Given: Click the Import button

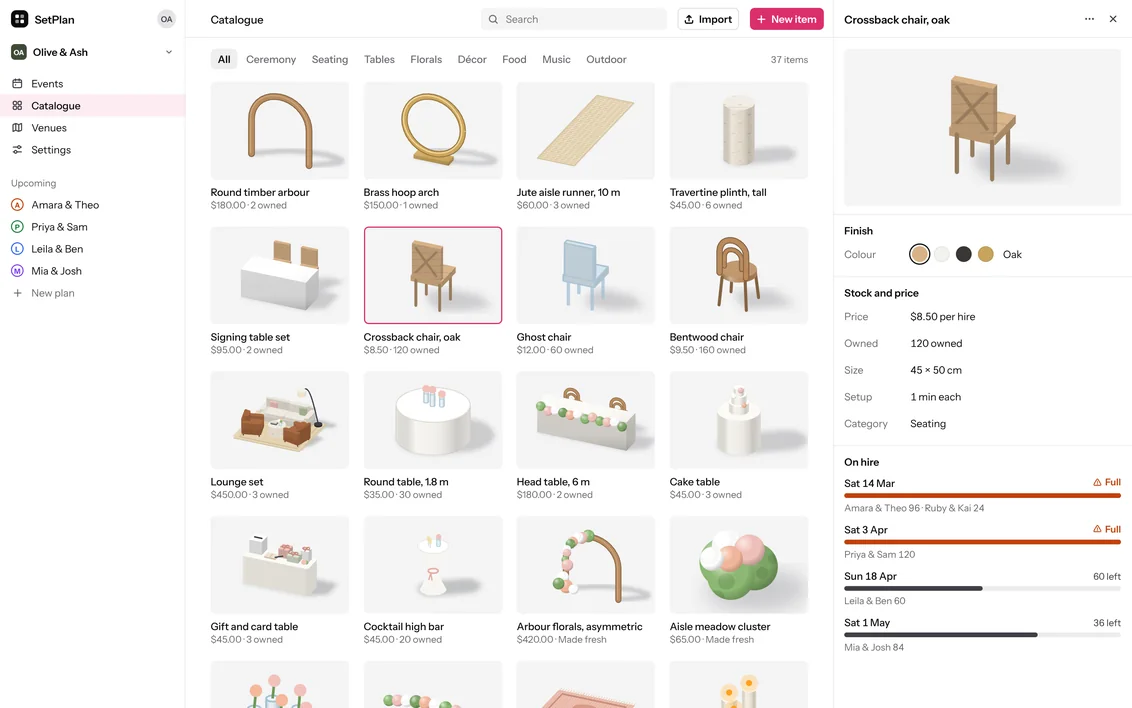Looking at the screenshot, I should pyautogui.click(x=708, y=19).
